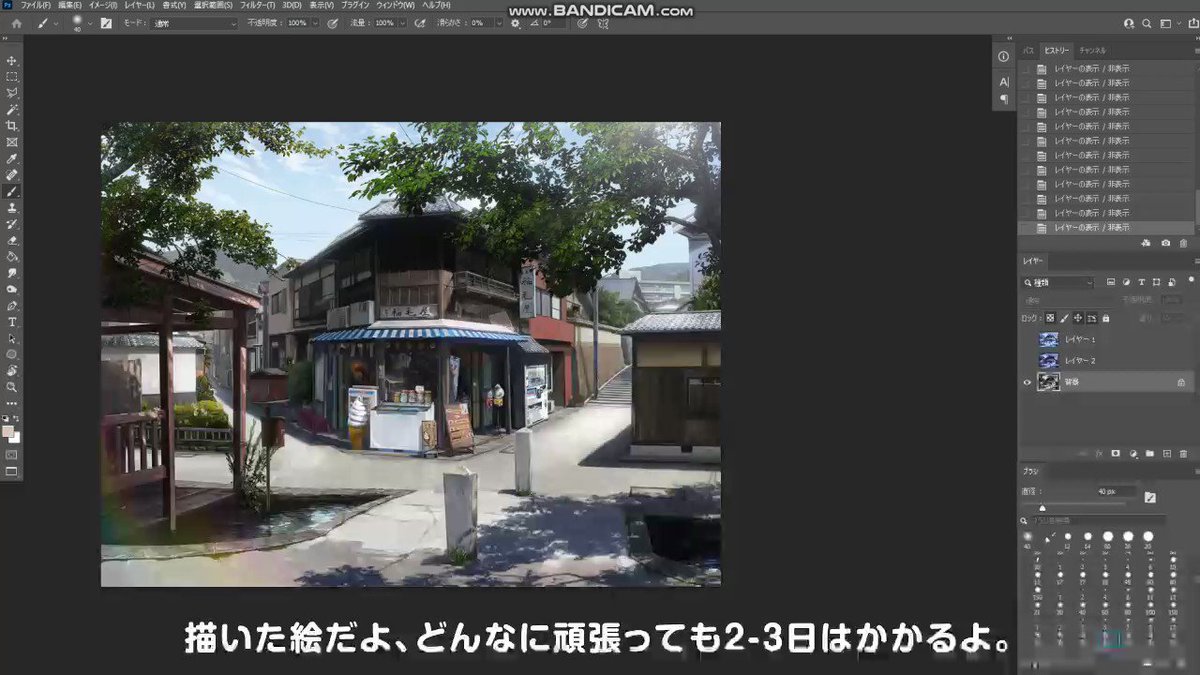The height and width of the screenshot is (675, 1200).
Task: Filter for pixel layers icon
Action: point(1111,282)
